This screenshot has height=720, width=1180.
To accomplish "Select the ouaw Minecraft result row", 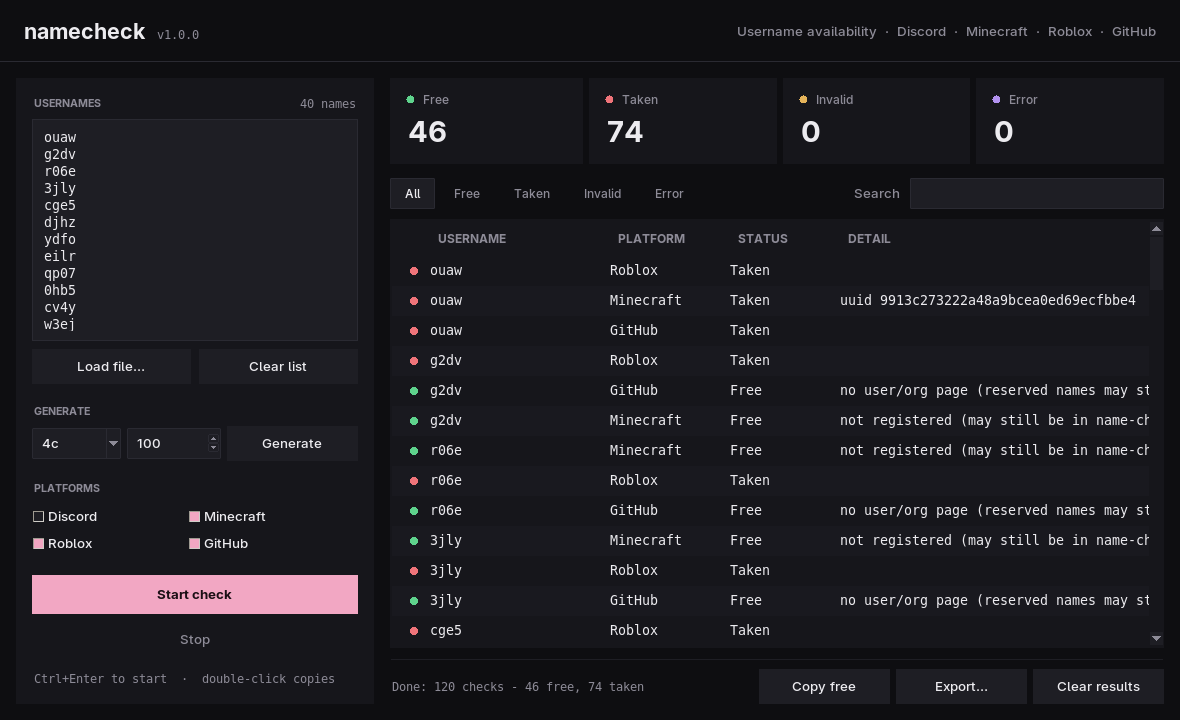I will (770, 300).
